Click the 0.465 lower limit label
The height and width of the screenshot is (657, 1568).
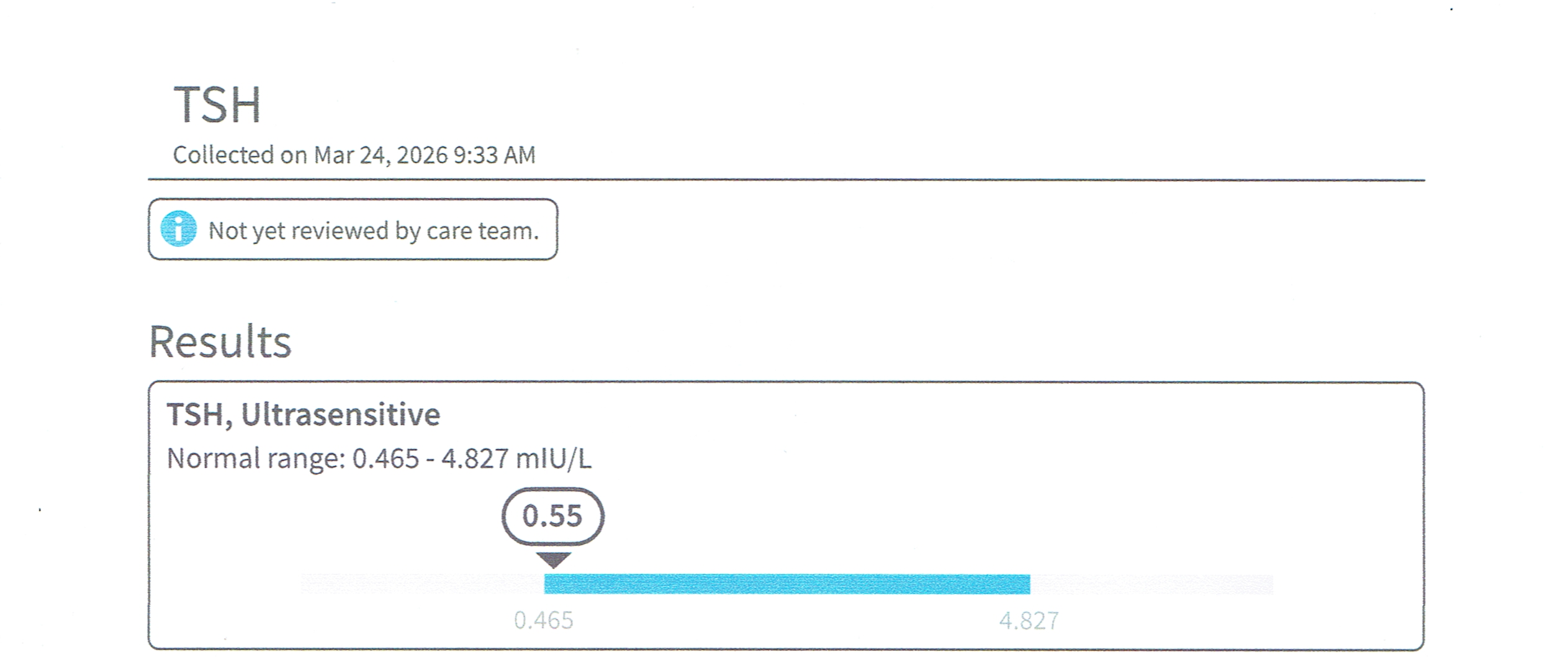coord(544,620)
